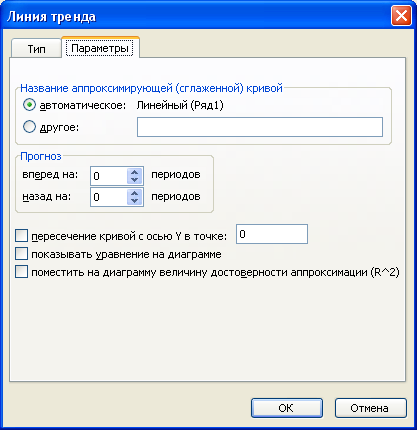Increase назад на forecast periods arrow
Image resolution: width=417 pixels, height=430 pixels.
point(135,193)
